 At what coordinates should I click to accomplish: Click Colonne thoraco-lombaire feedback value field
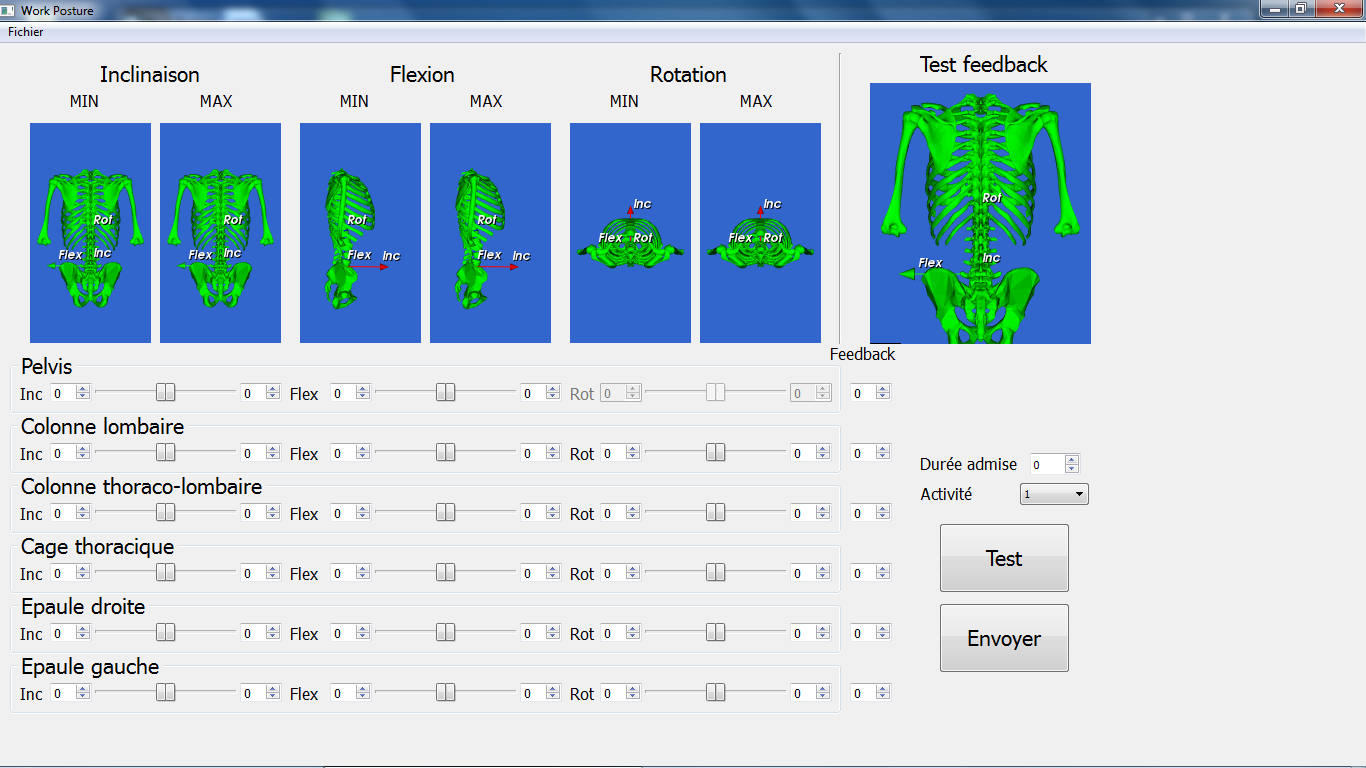click(862, 513)
